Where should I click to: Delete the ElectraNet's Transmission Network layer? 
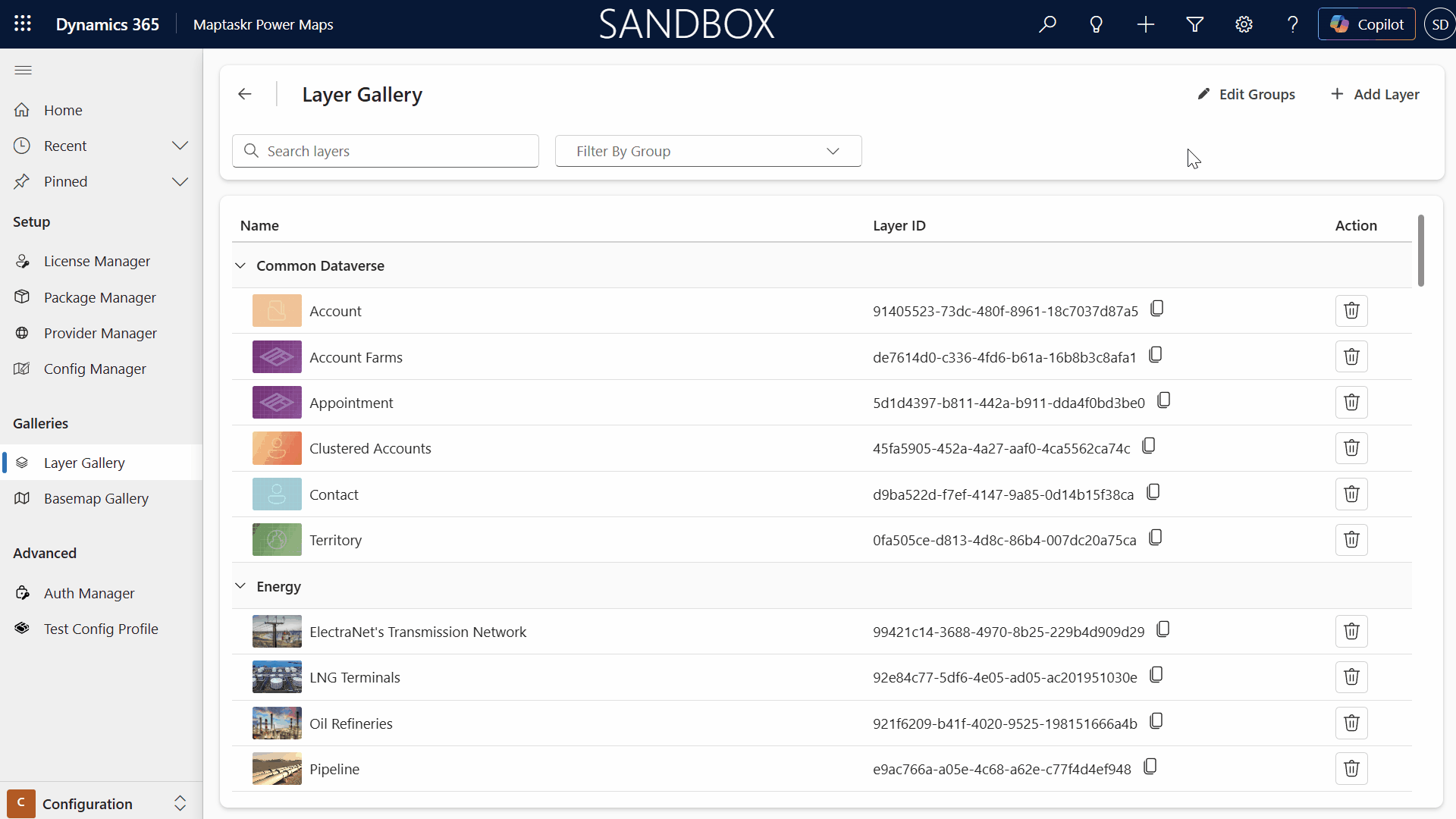[x=1351, y=632]
